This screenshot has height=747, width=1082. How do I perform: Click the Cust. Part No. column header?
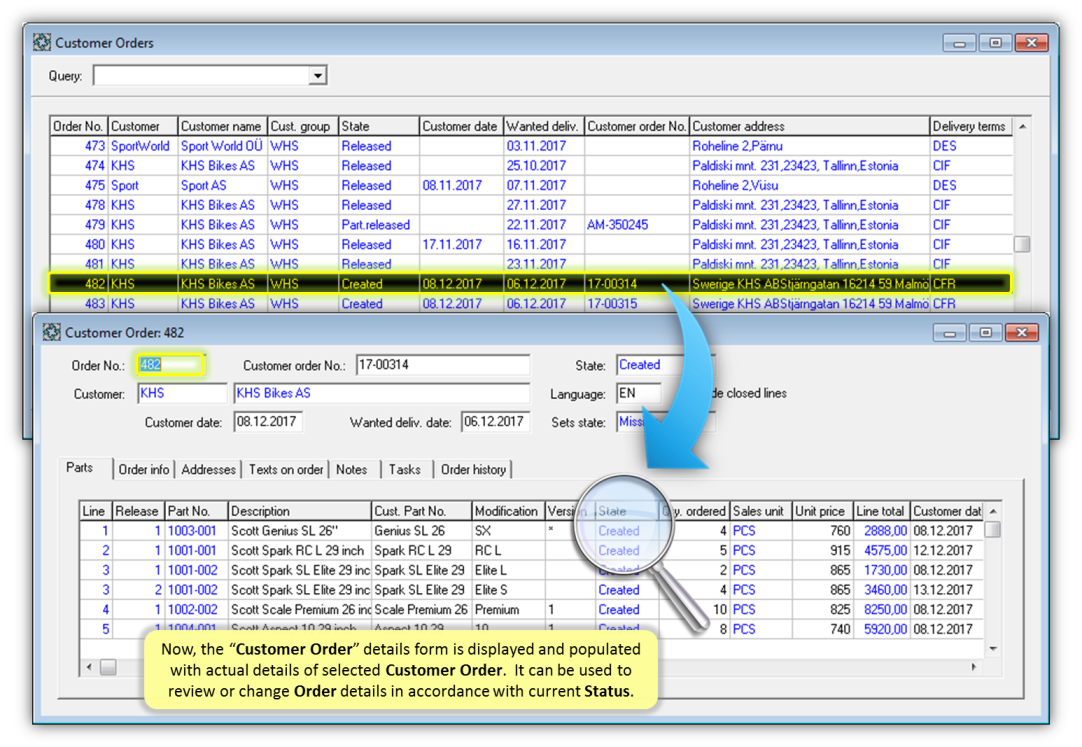click(x=421, y=511)
